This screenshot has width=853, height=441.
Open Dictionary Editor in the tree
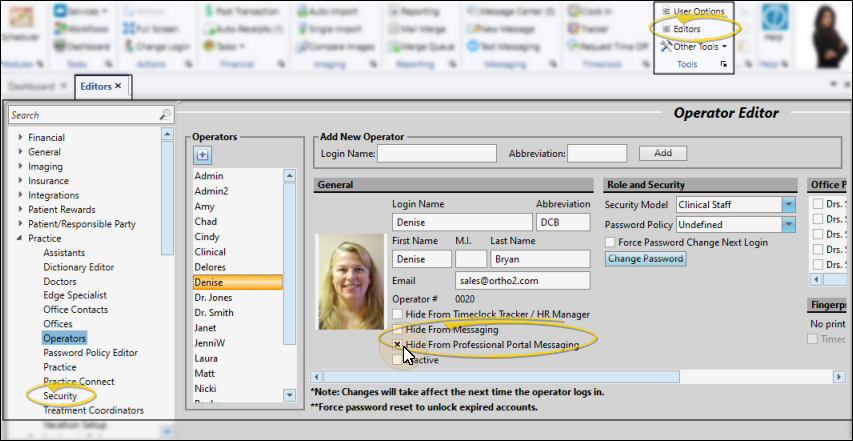[78, 267]
